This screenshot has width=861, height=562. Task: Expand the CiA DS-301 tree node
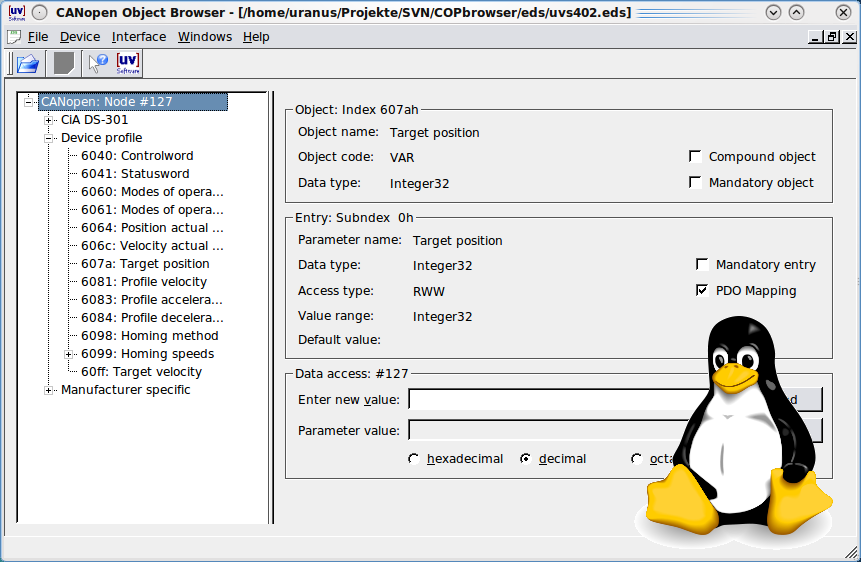[49, 120]
